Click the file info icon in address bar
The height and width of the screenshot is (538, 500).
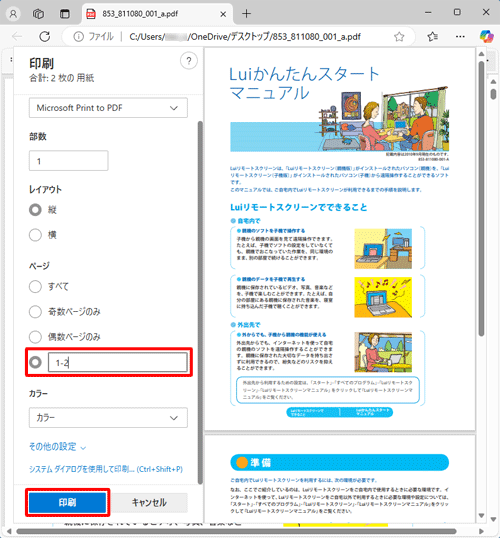[x=79, y=36]
